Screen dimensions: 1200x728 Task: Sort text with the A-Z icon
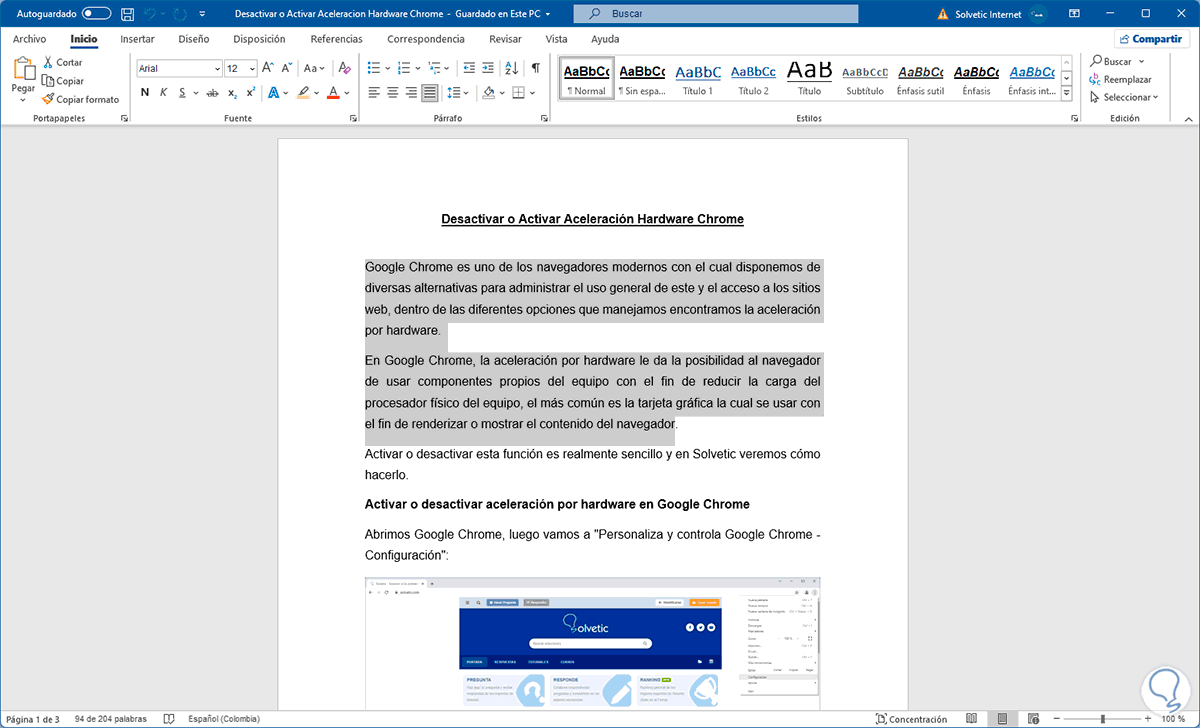(512, 68)
